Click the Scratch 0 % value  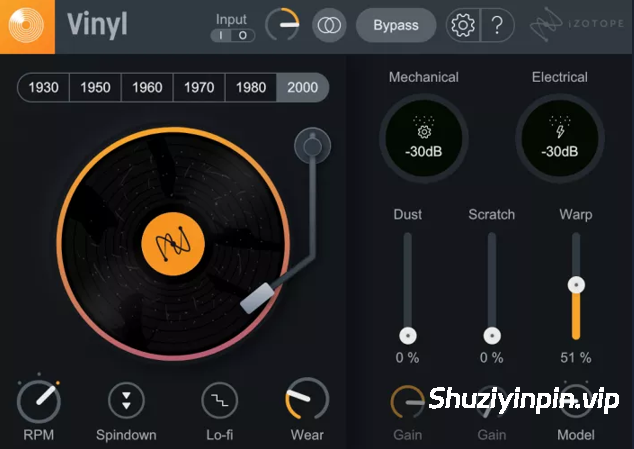click(x=492, y=358)
